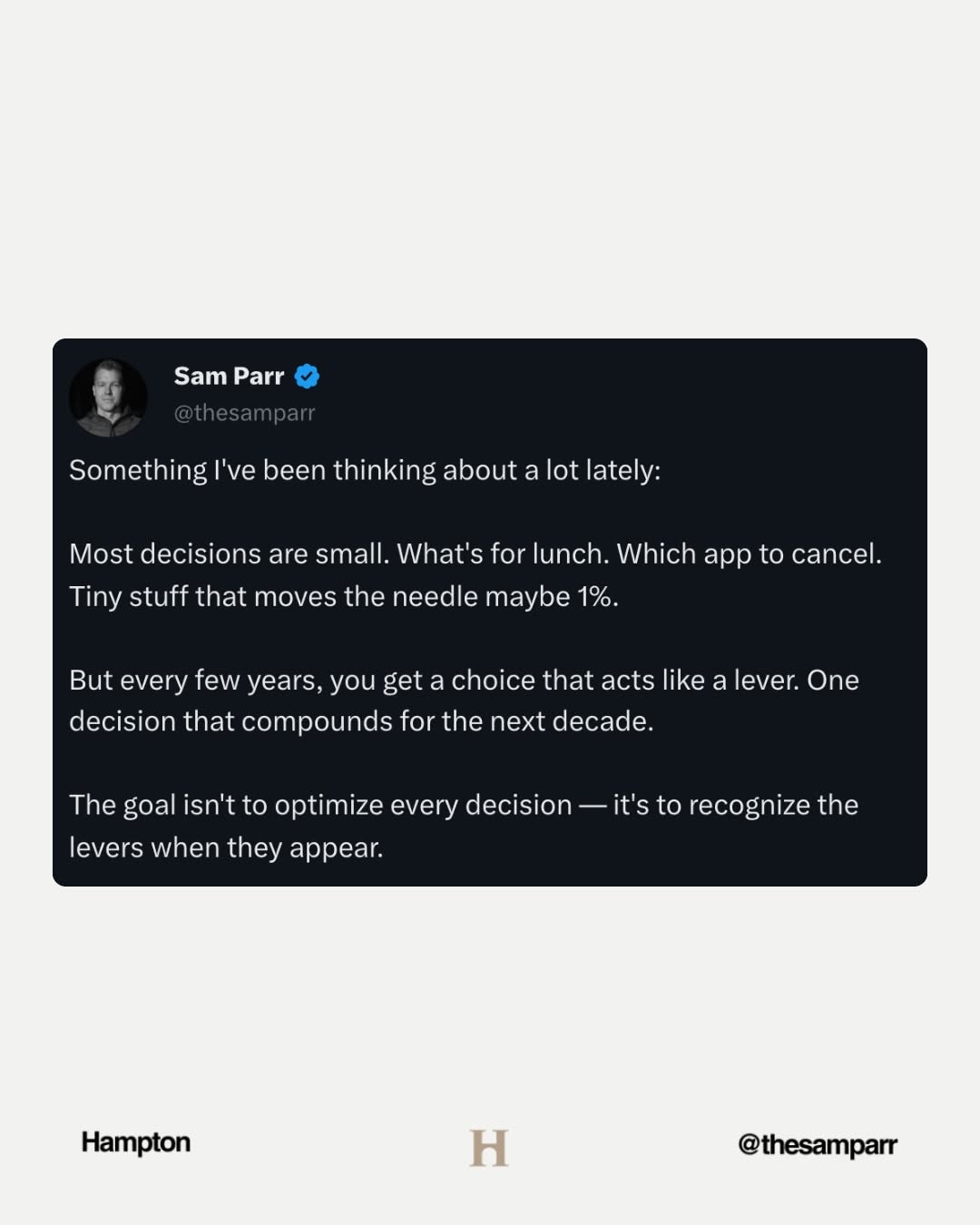The width and height of the screenshot is (980, 1225).
Task: Click the last line "levers when they appear."
Action: tap(226, 848)
